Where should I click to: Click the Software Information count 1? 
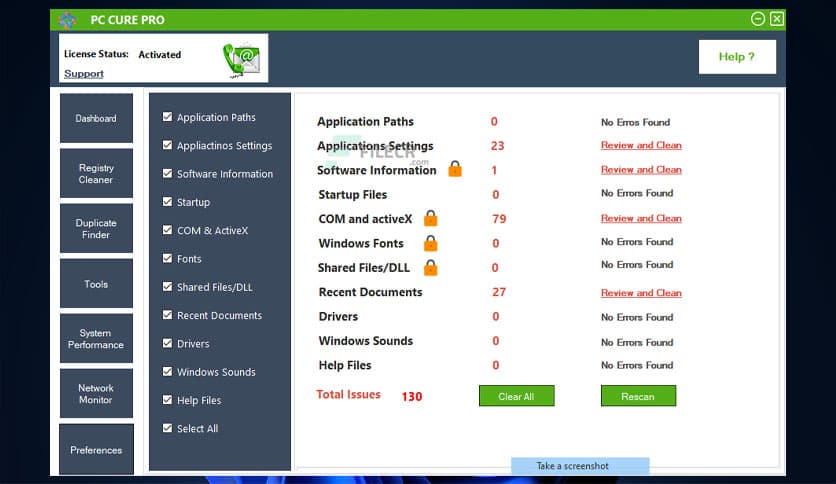pos(494,171)
